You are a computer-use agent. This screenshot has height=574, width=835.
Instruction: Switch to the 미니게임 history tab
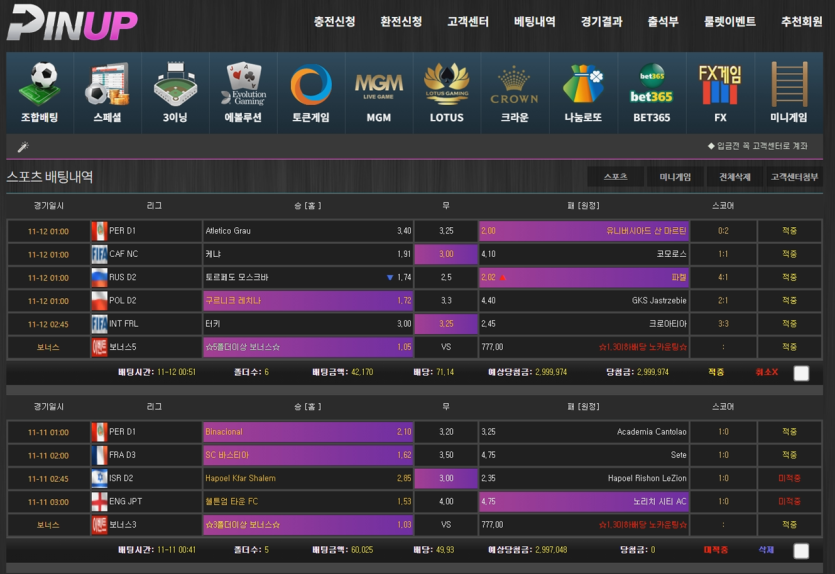[675, 177]
